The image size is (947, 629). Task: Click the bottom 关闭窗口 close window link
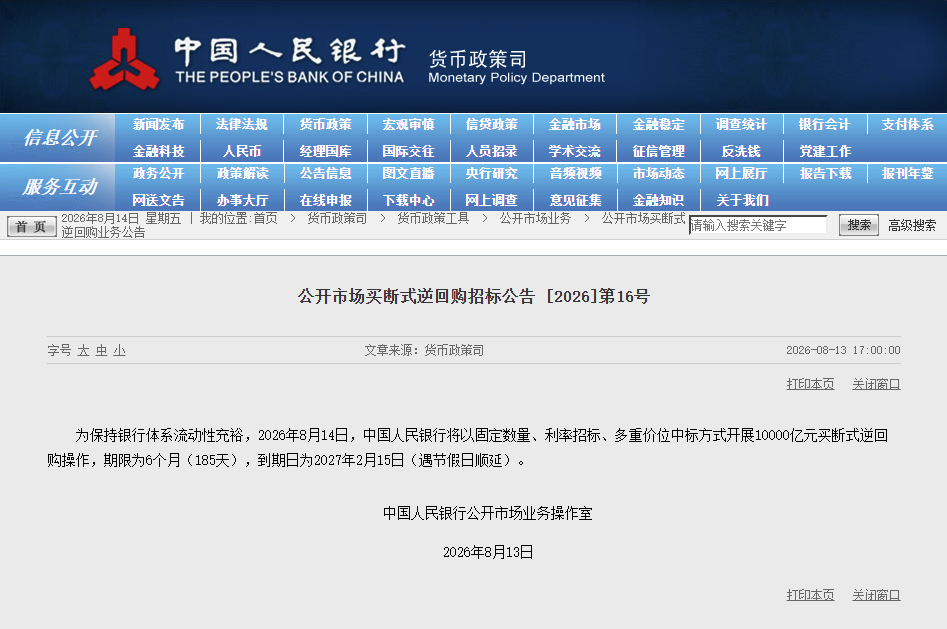[876, 595]
